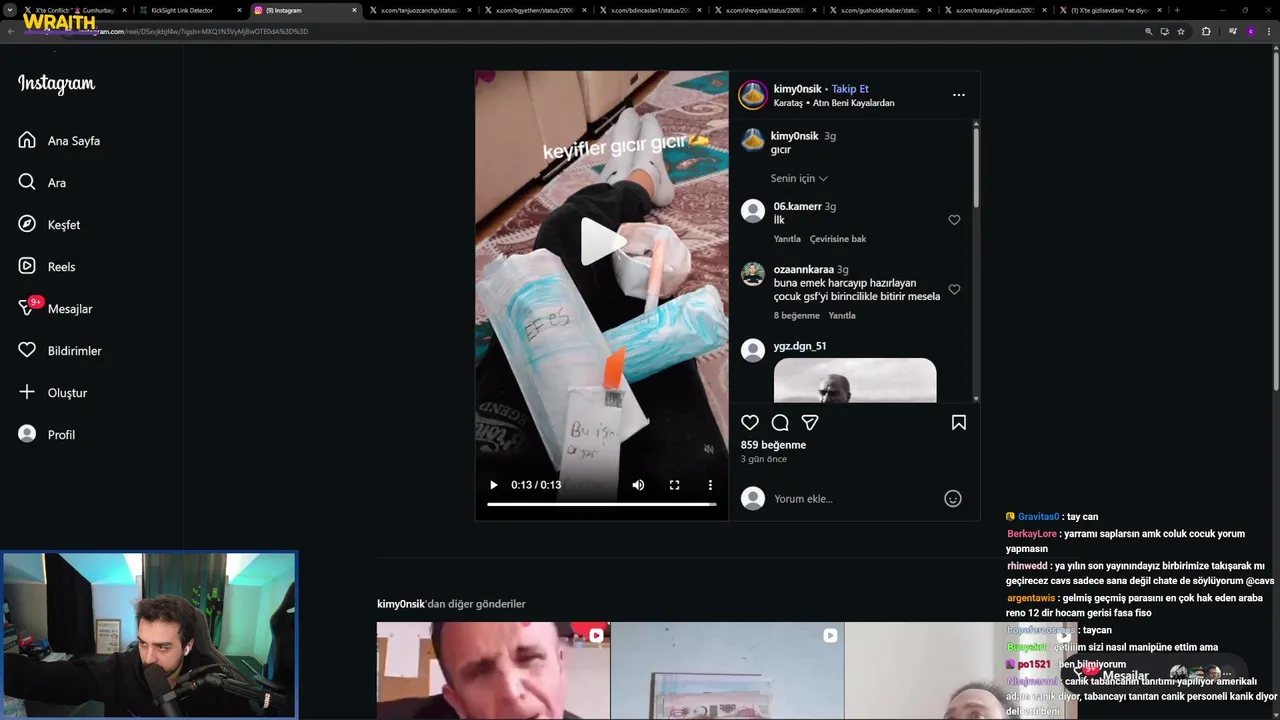Open video player more-options dots
1280x720 pixels.
(710, 485)
